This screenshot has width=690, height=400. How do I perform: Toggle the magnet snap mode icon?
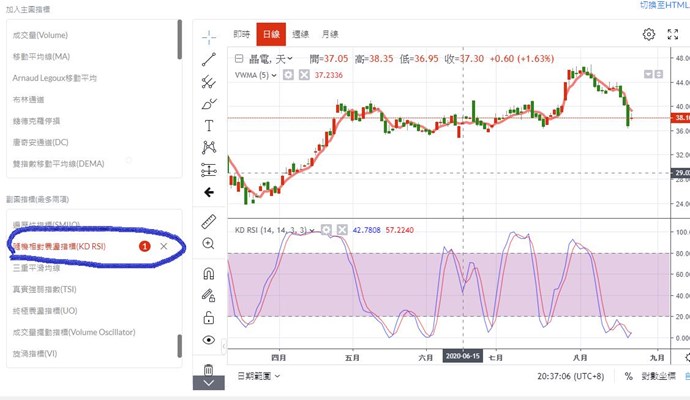click(209, 273)
